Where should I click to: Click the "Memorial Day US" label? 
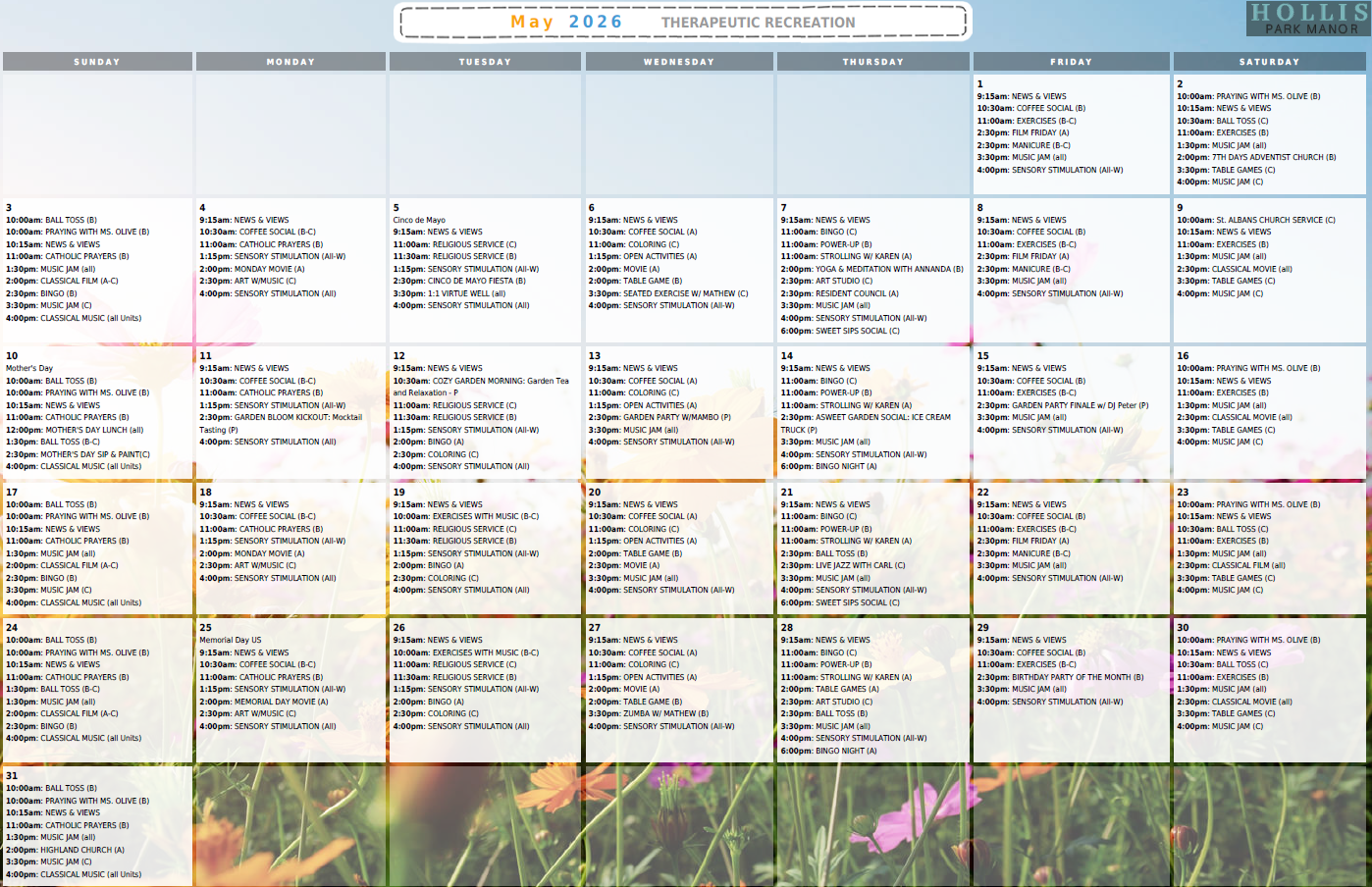click(231, 640)
